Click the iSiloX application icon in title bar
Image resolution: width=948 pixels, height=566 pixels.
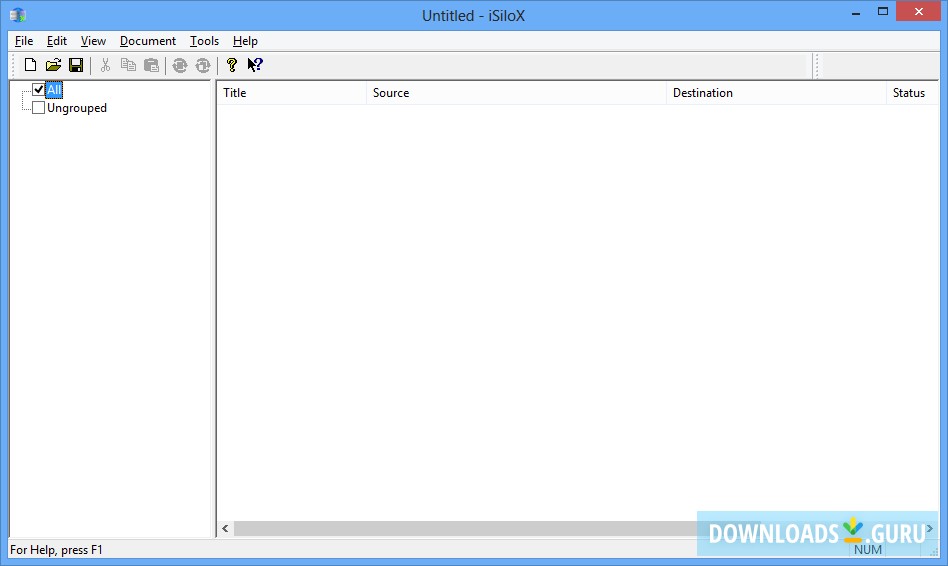(18, 15)
